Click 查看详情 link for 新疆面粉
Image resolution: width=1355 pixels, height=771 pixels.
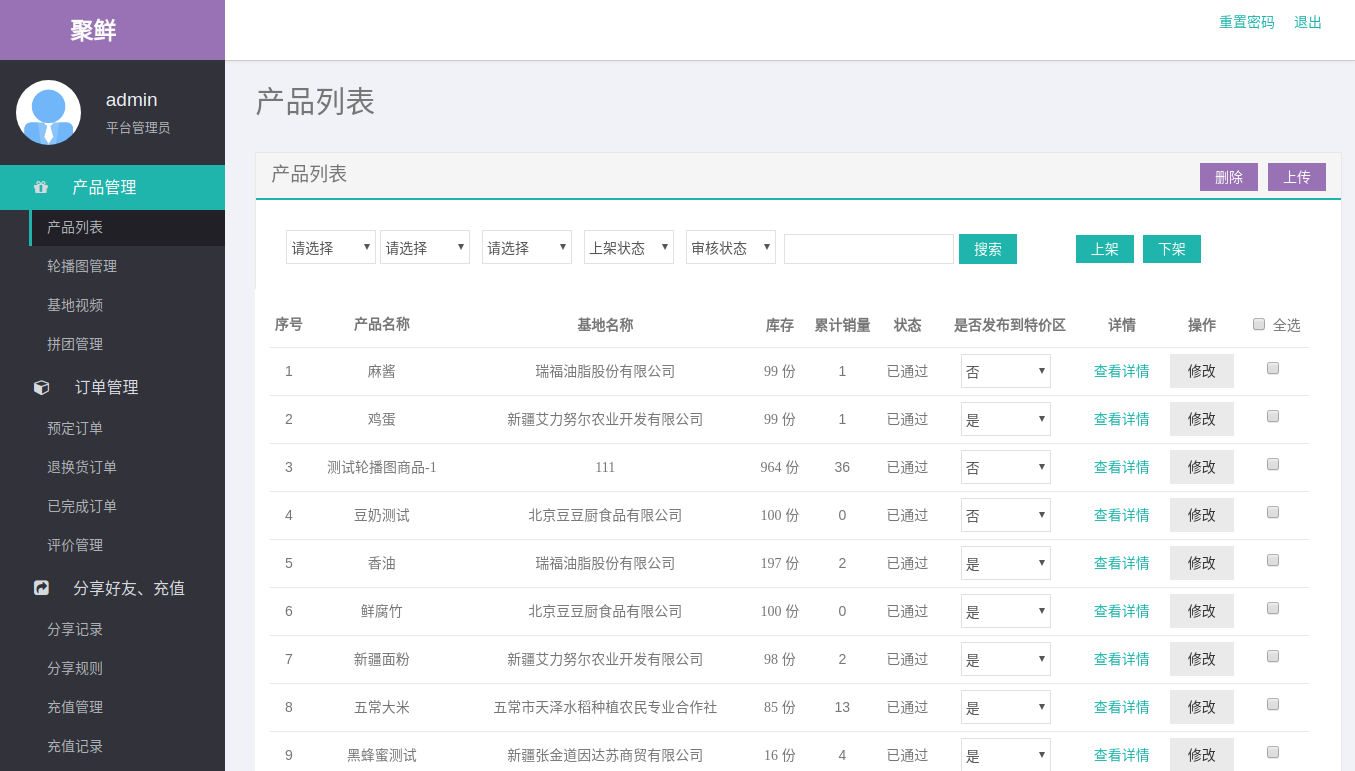(1121, 659)
